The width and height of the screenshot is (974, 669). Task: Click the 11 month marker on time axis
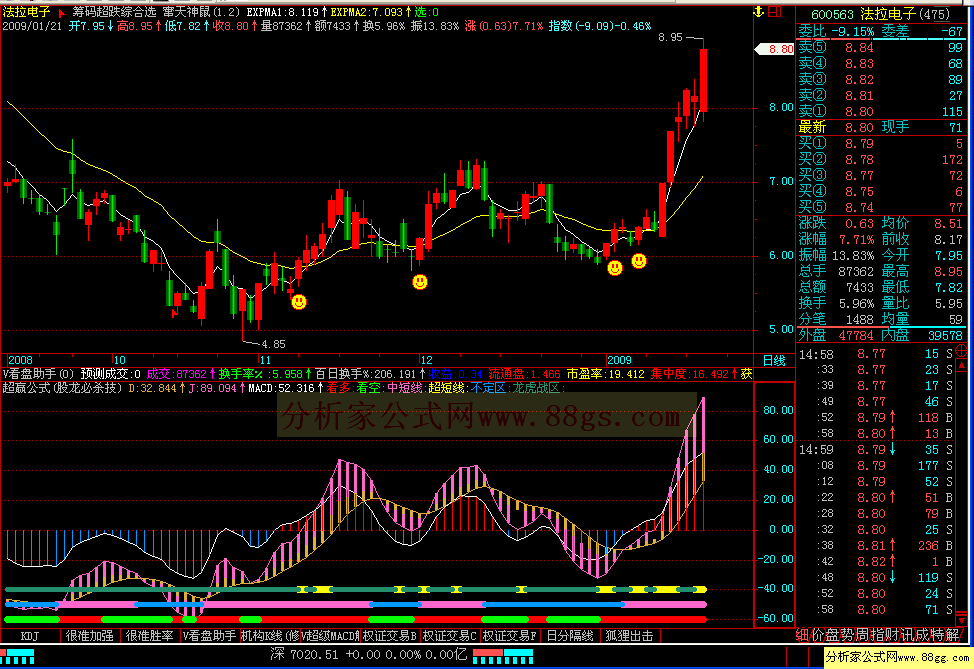265,360
